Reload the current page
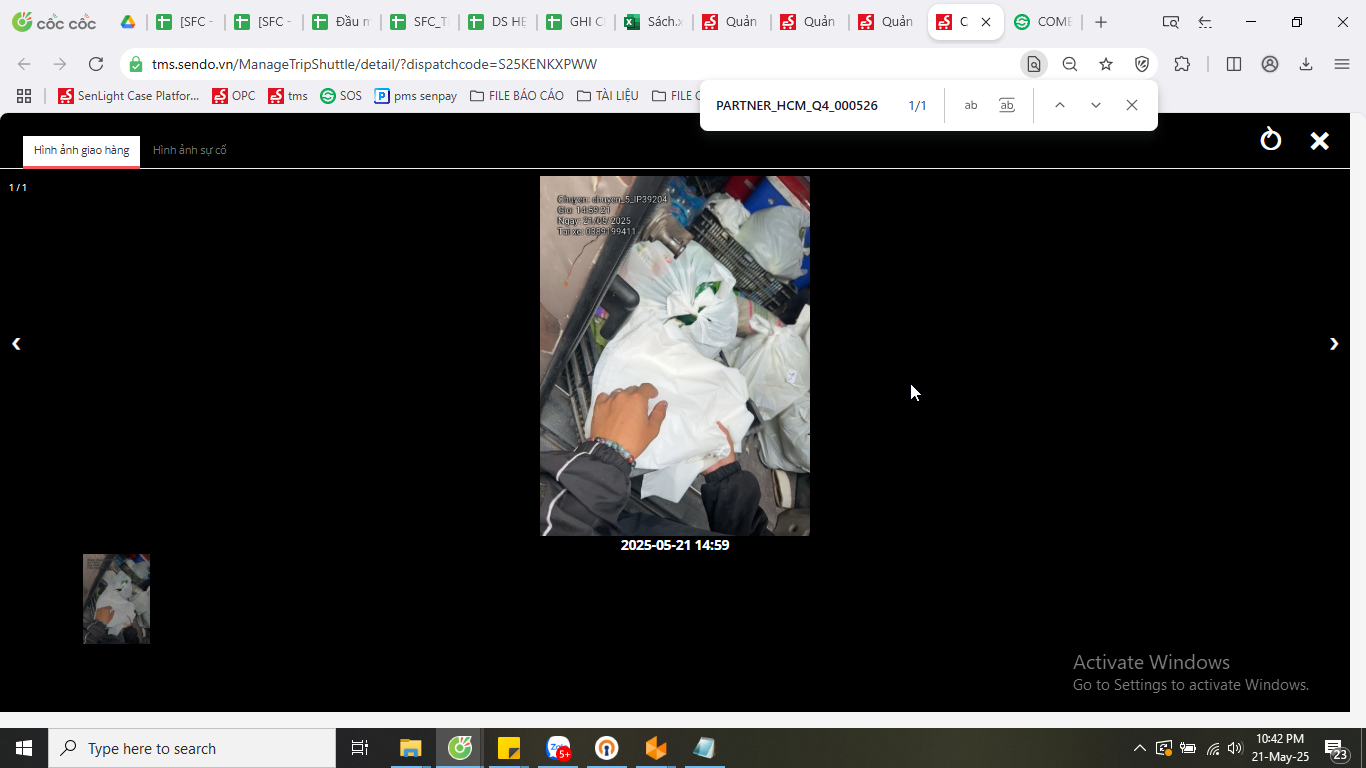The image size is (1366, 768). 96,64
